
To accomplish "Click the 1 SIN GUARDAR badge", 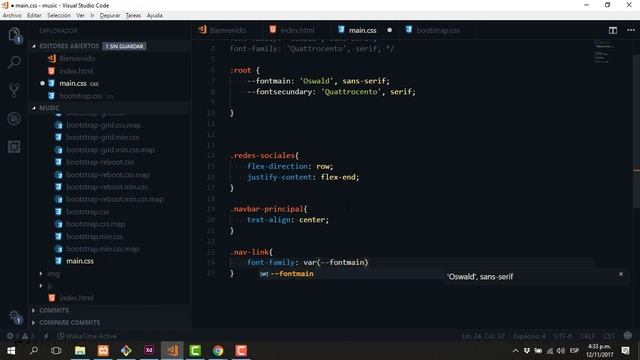I will [124, 46].
